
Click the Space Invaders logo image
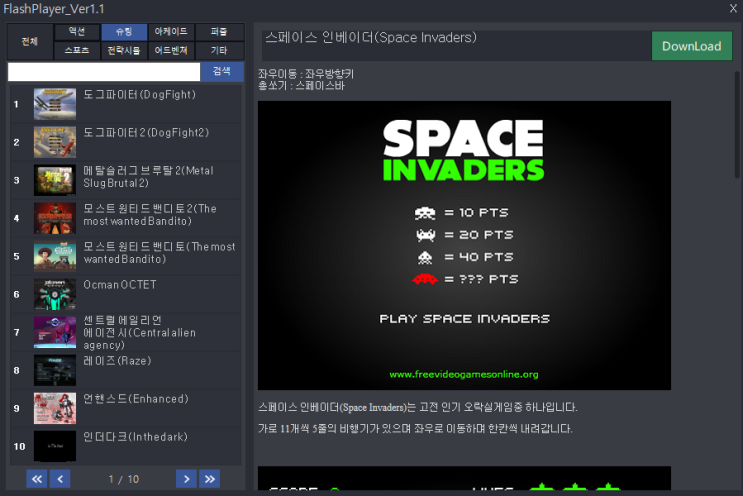point(463,150)
